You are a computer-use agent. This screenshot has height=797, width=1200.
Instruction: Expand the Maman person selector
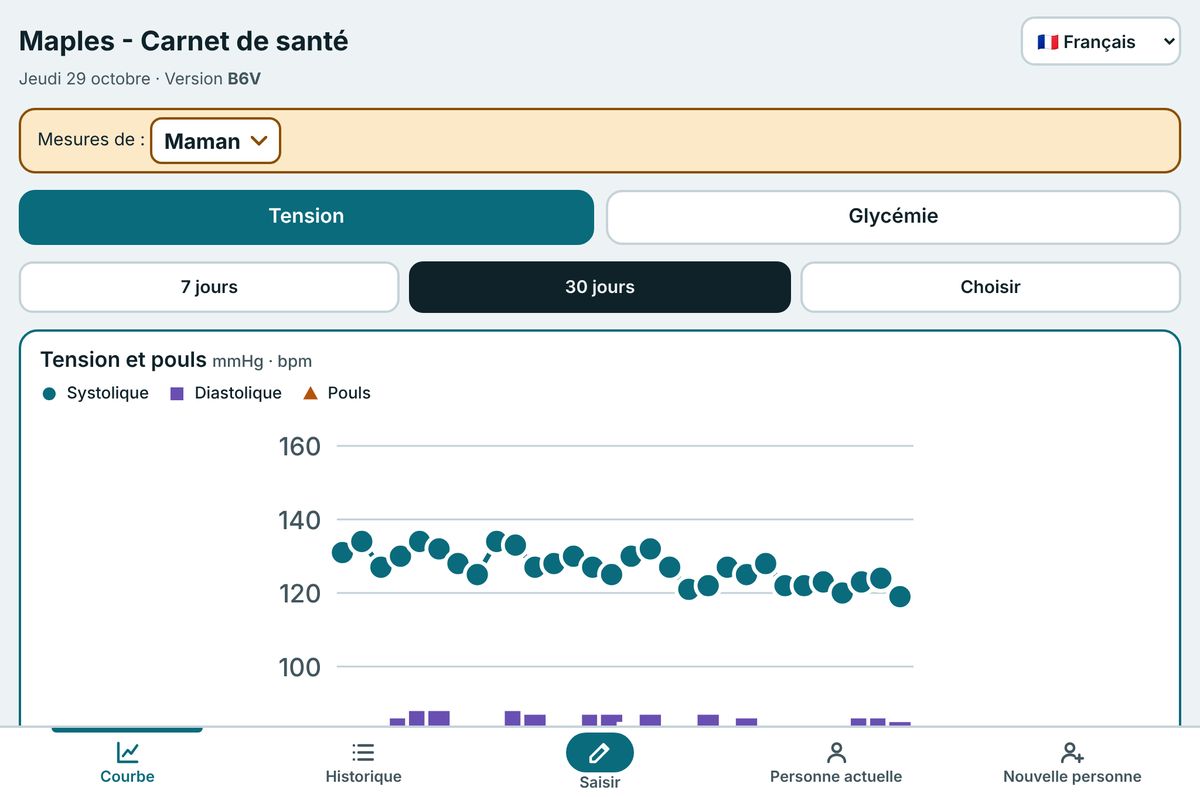tap(216, 141)
